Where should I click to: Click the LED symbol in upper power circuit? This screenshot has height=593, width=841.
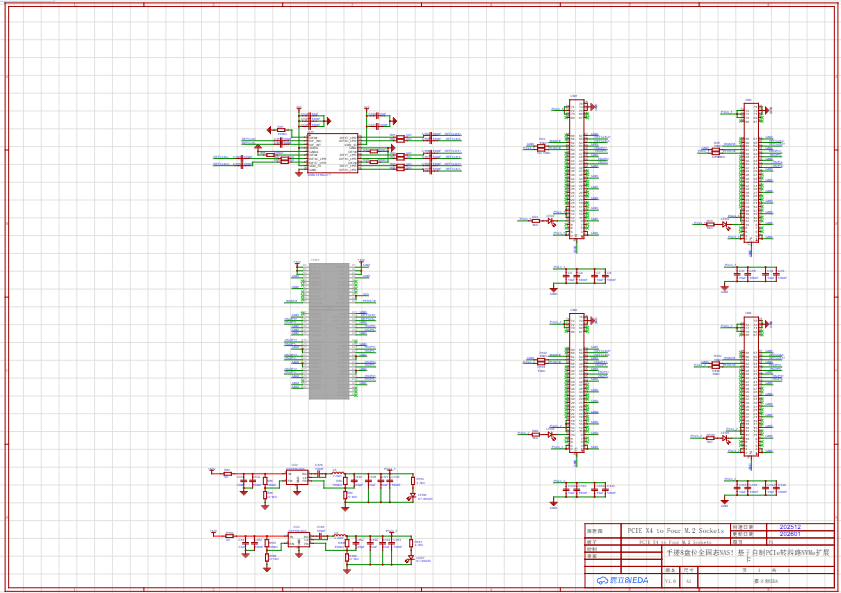point(412,496)
